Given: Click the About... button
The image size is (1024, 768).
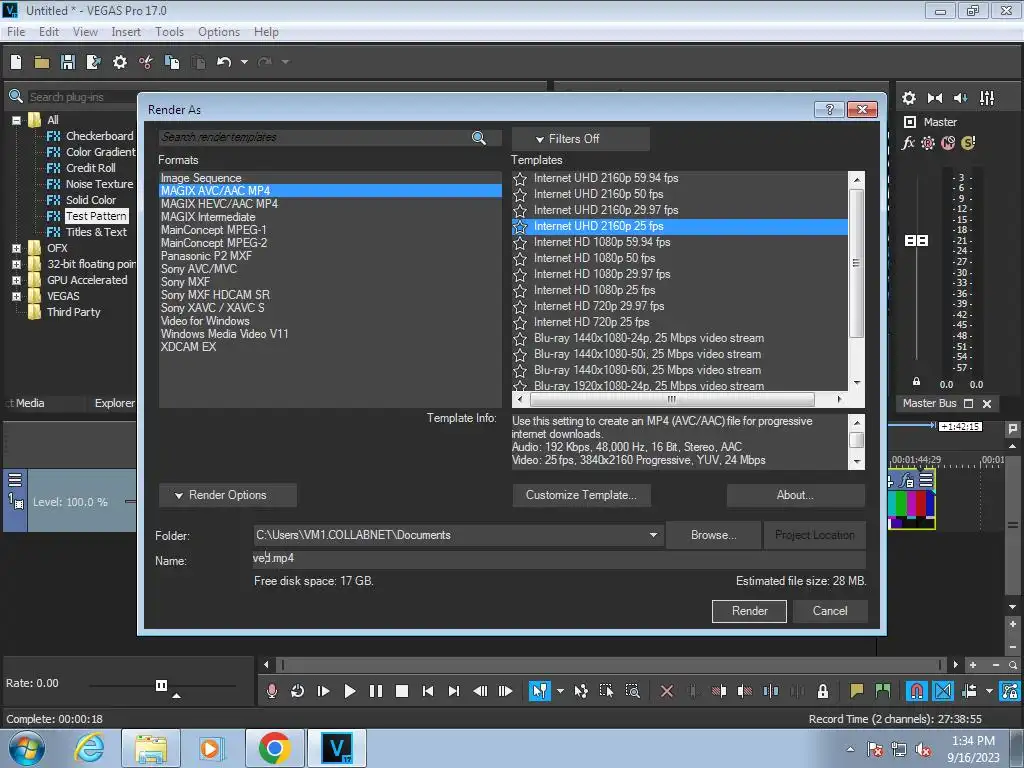Looking at the screenshot, I should [x=795, y=495].
